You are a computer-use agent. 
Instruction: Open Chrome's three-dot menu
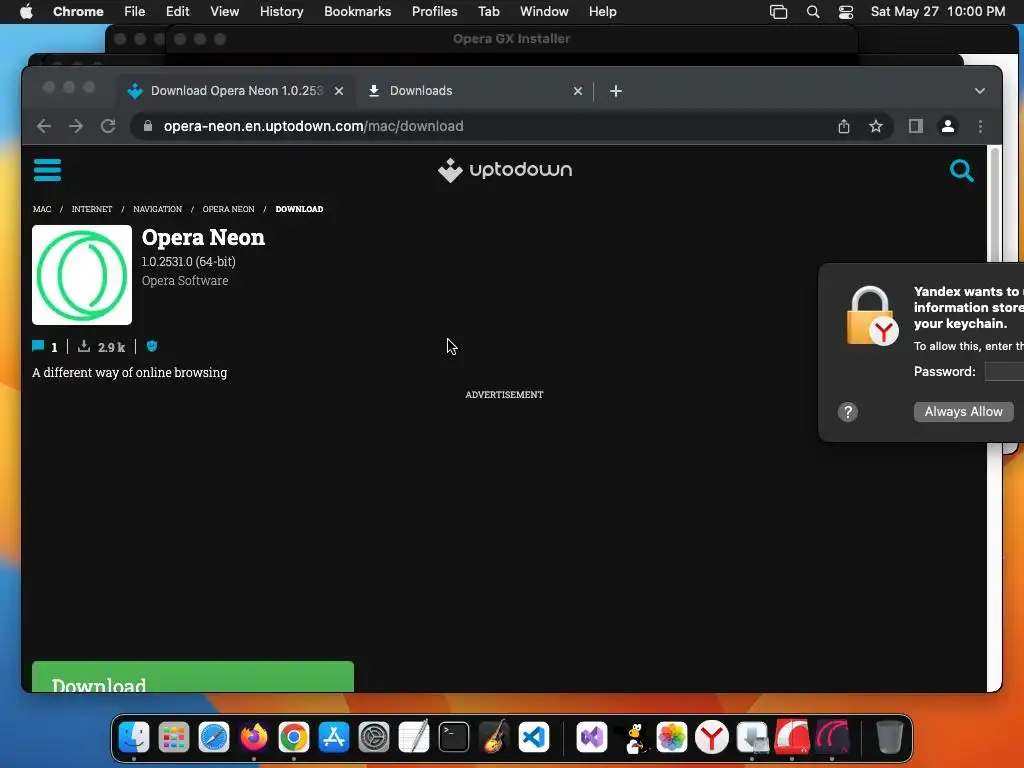[980, 126]
